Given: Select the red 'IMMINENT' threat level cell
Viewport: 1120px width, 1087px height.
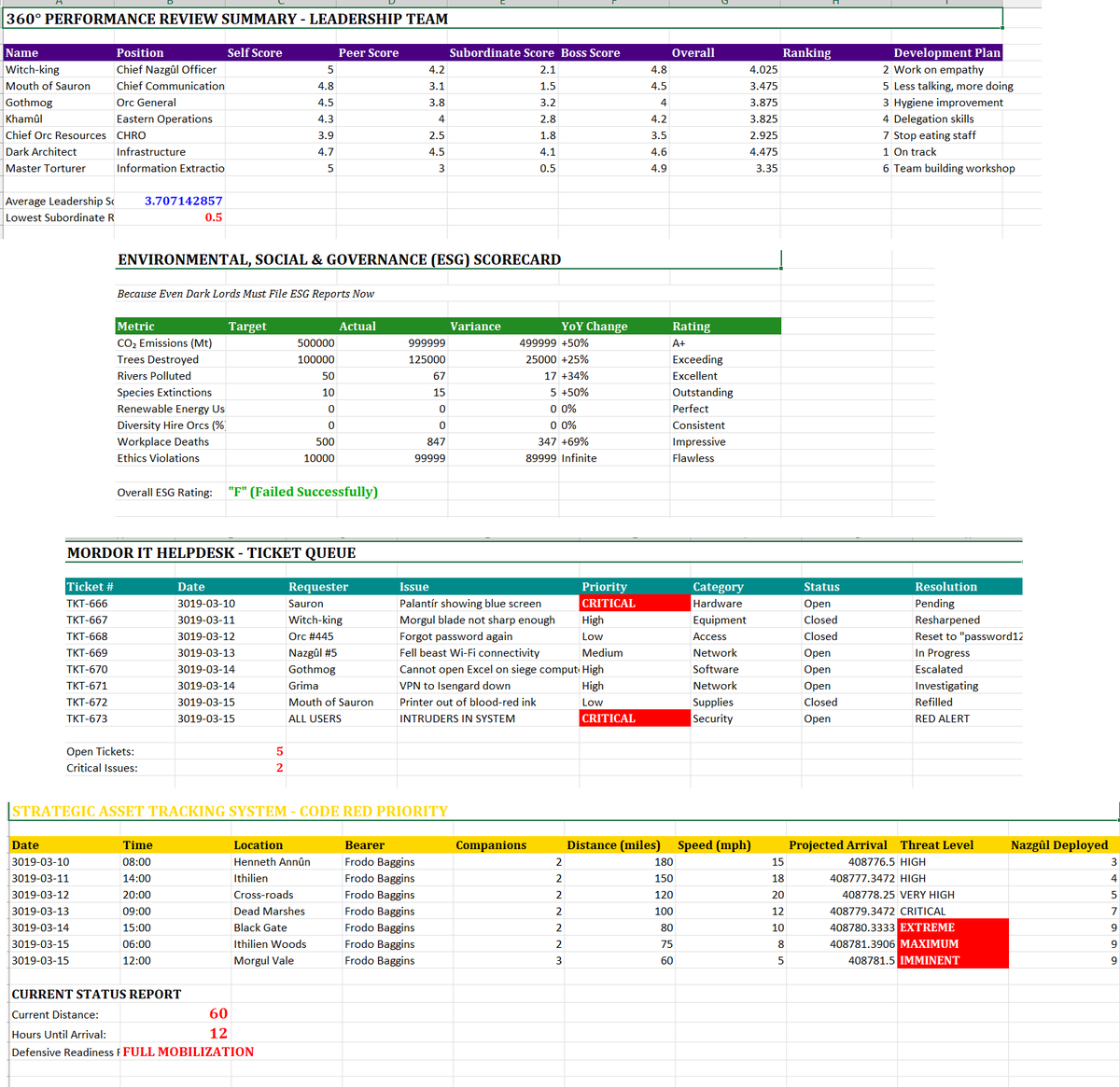Looking at the screenshot, I should (x=953, y=961).
